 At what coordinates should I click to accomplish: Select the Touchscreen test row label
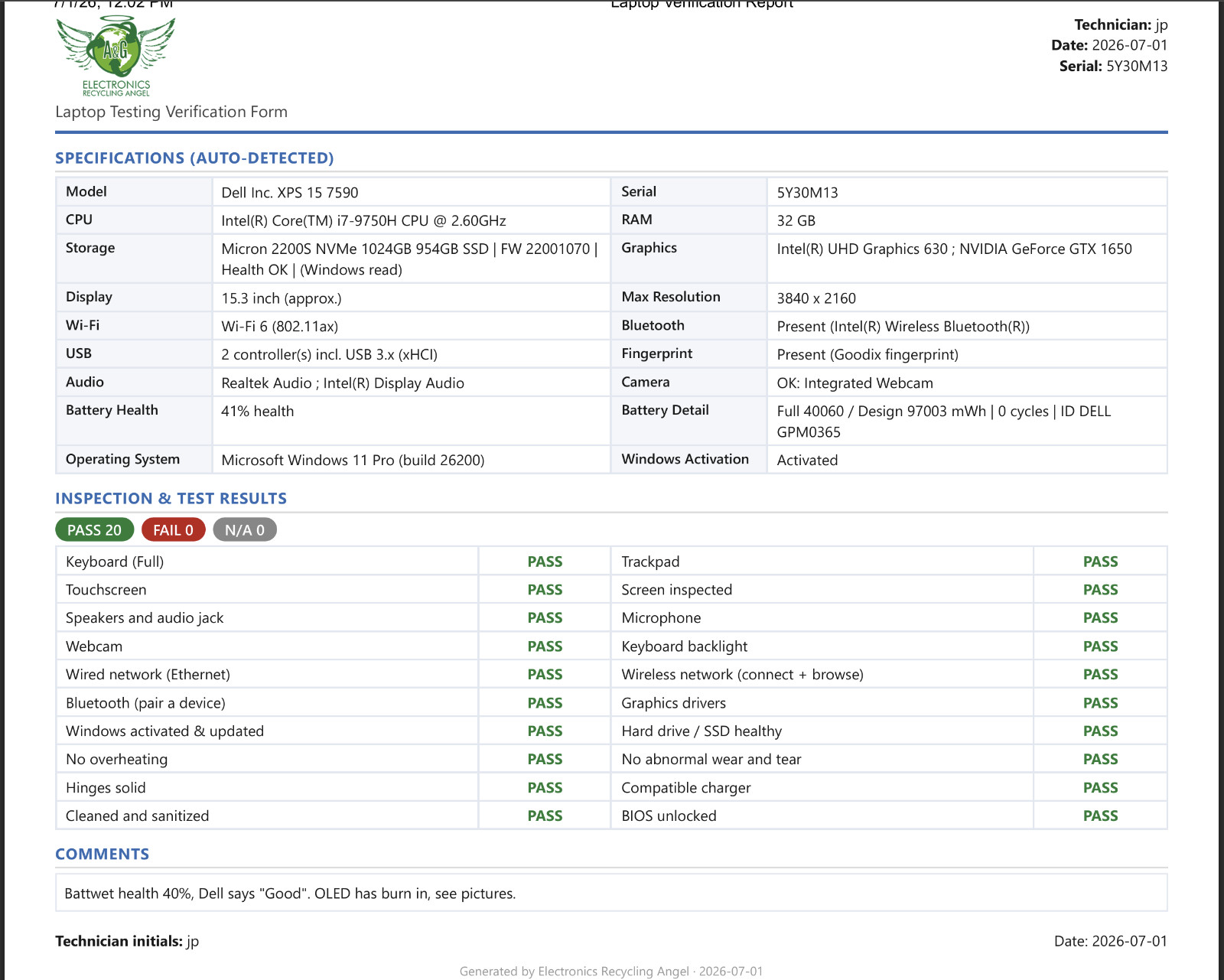pos(106,590)
